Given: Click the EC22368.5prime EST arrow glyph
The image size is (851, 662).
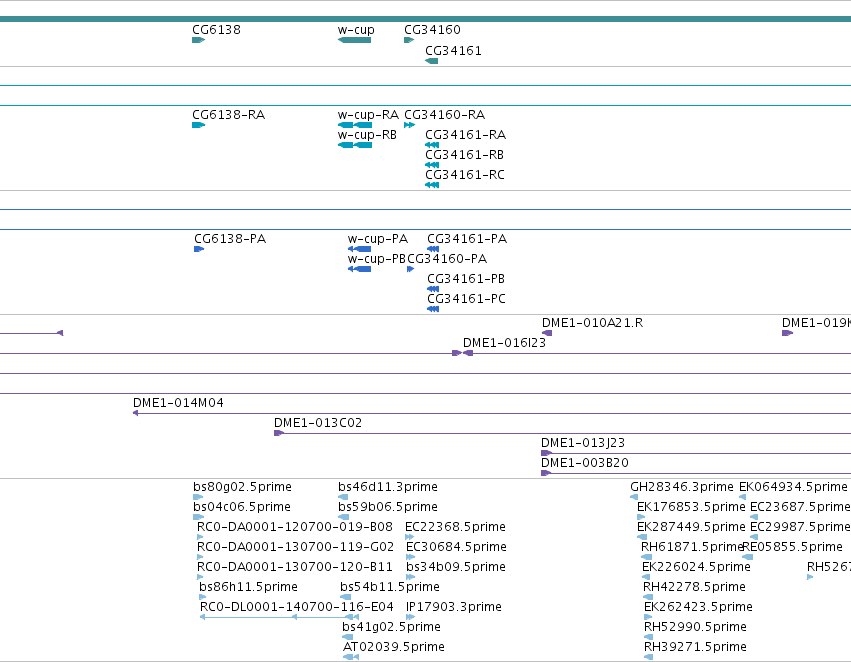Looking at the screenshot, I should [x=409, y=537].
